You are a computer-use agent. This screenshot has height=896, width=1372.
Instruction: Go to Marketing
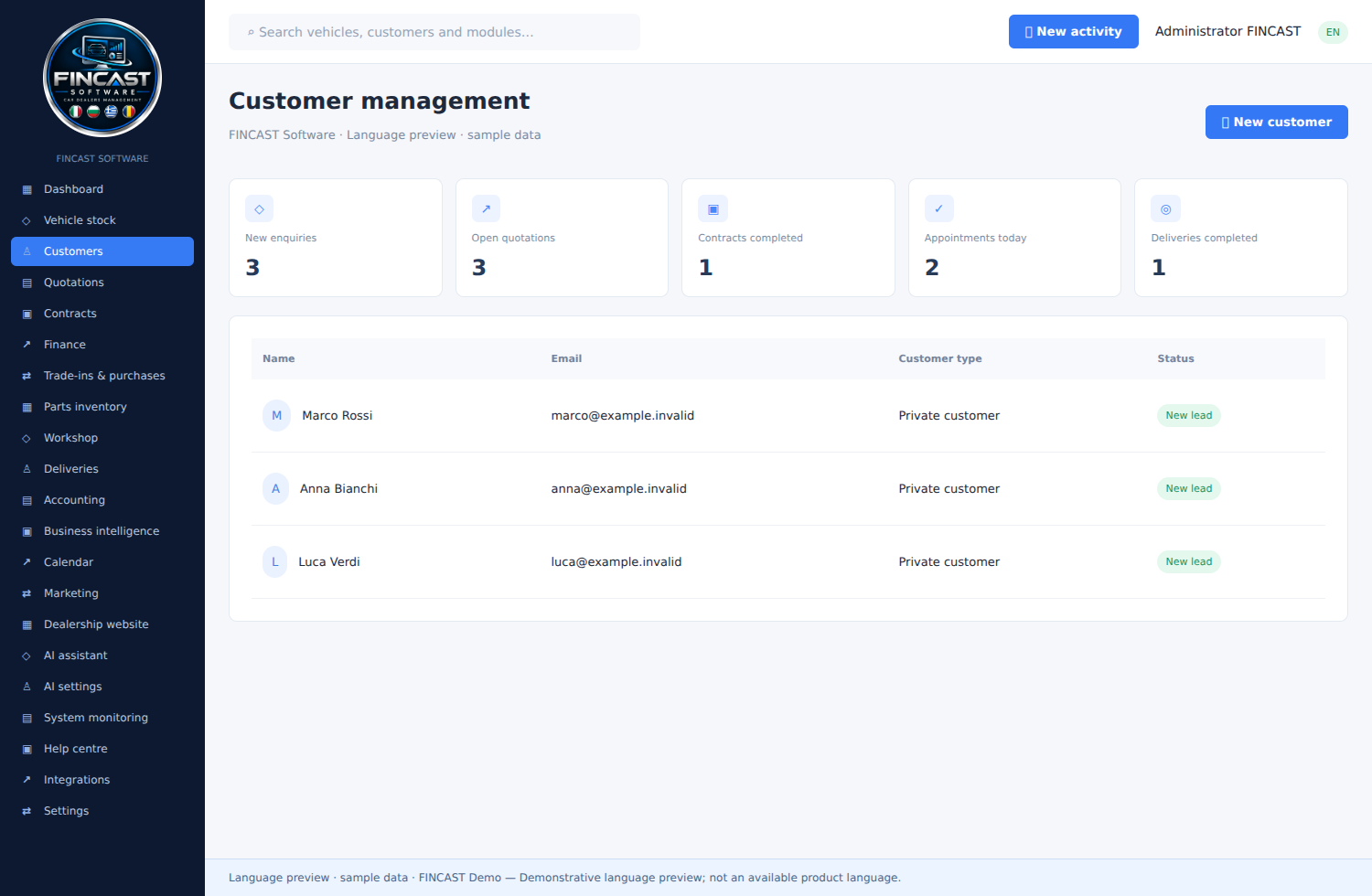(102, 593)
